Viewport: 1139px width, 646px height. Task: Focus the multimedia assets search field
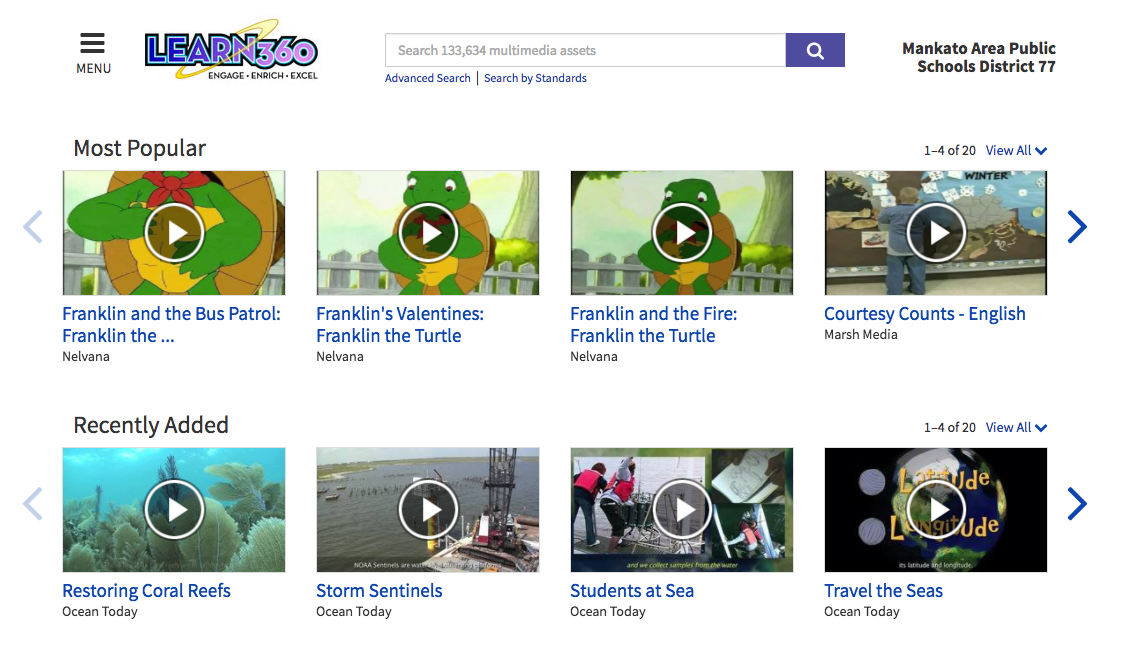585,50
